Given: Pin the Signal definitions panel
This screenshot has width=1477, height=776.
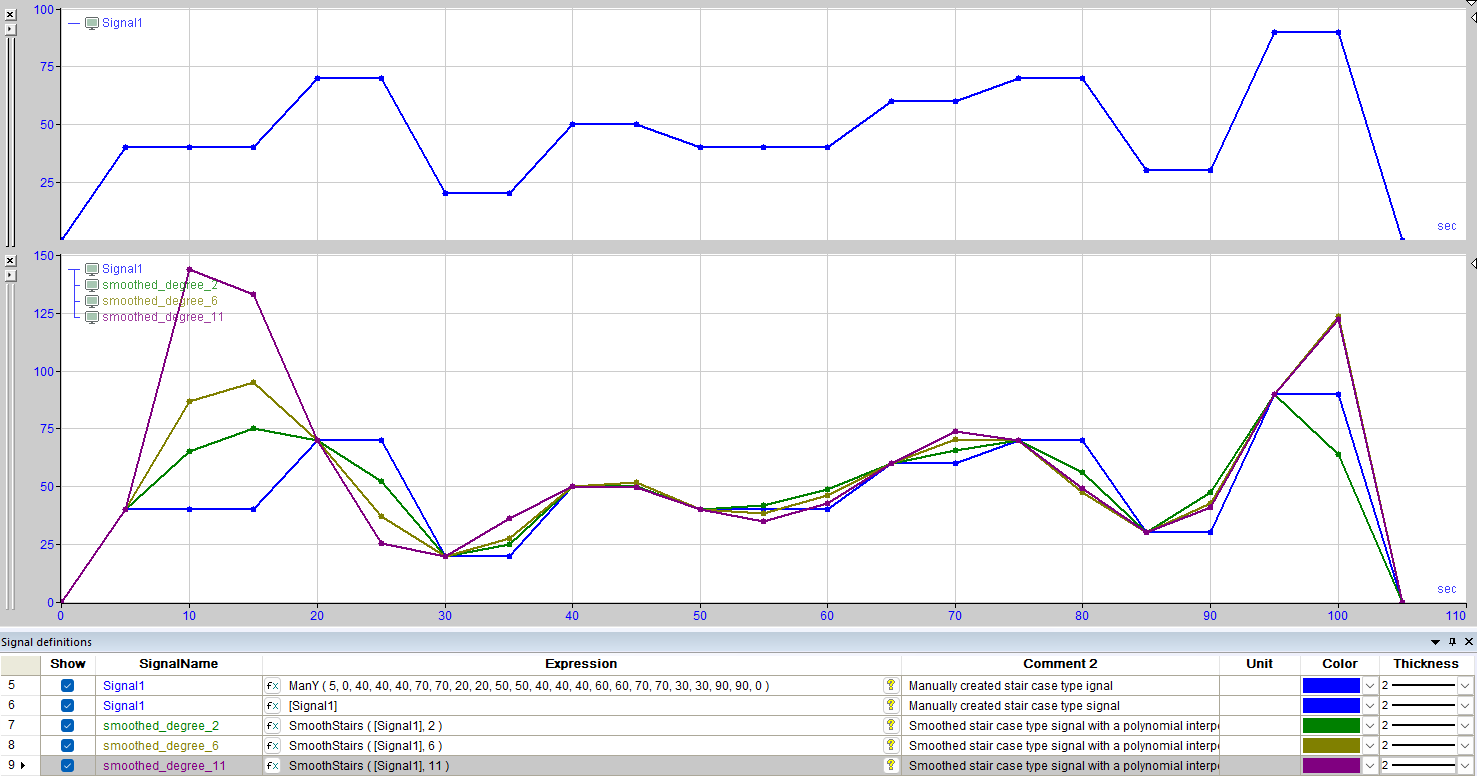Looking at the screenshot, I should [x=1453, y=642].
